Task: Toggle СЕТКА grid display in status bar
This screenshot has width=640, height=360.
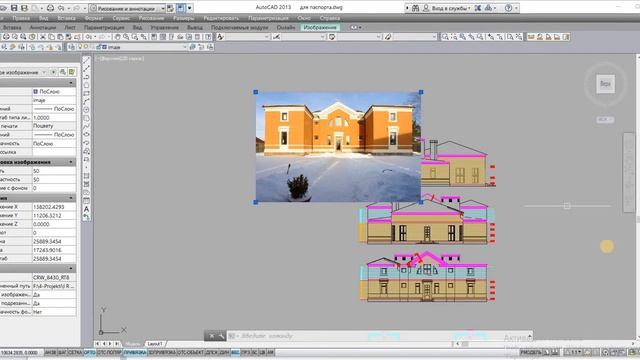Action: [x=75, y=352]
